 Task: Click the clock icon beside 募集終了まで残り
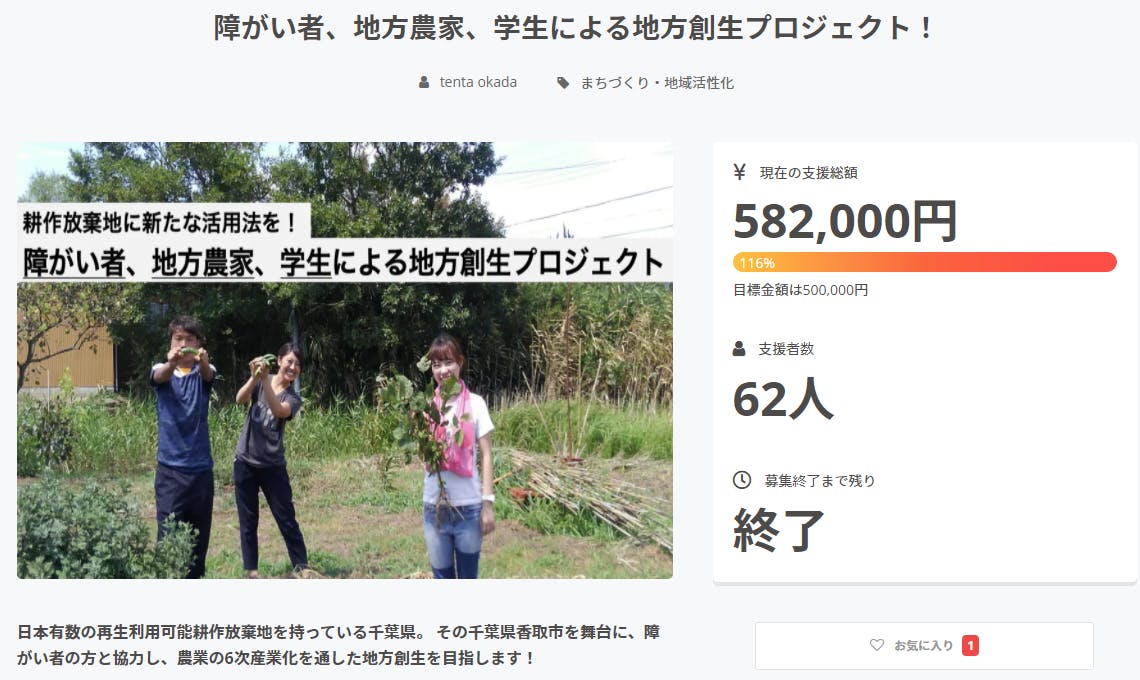(742, 480)
